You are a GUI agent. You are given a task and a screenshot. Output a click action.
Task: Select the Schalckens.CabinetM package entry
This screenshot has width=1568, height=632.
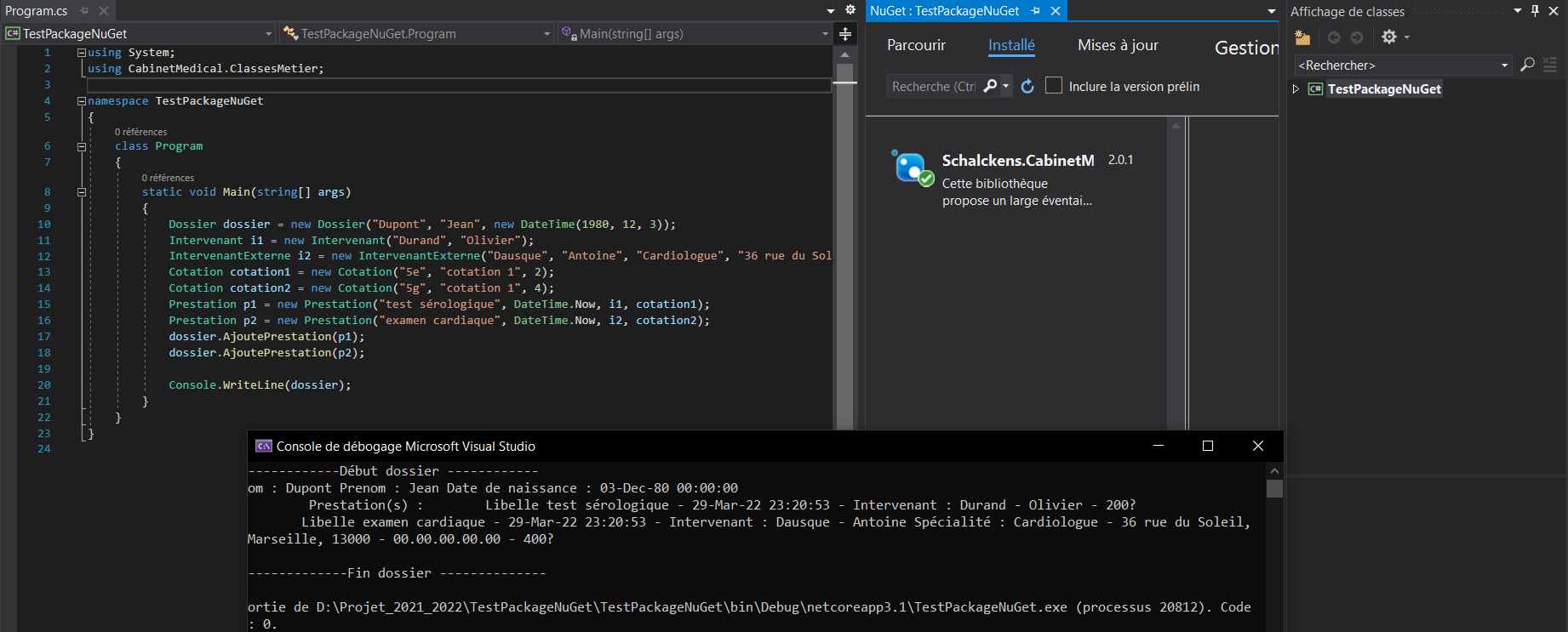(1017, 179)
